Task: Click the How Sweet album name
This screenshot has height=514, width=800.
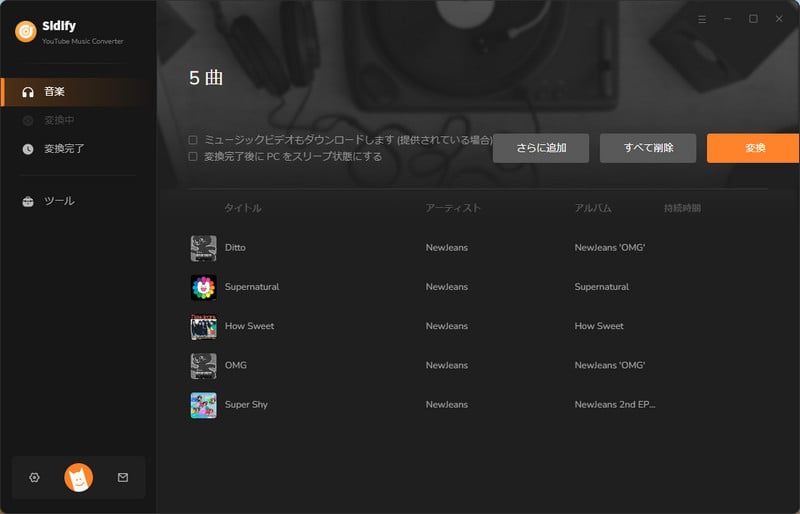Action: coord(599,326)
